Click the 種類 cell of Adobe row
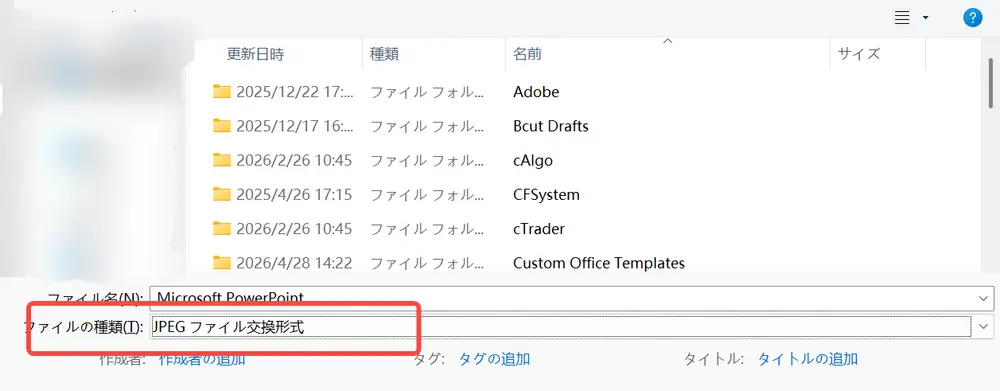 (x=427, y=92)
